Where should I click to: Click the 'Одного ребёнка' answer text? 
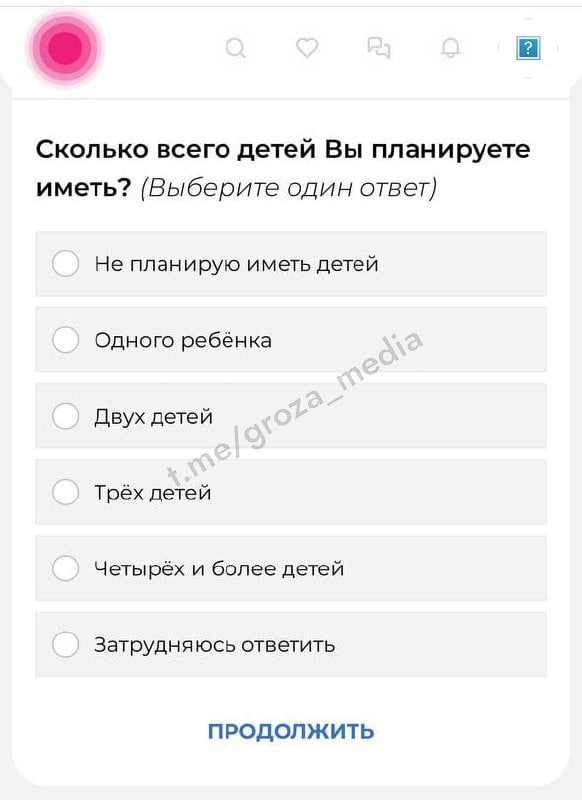pyautogui.click(x=183, y=340)
